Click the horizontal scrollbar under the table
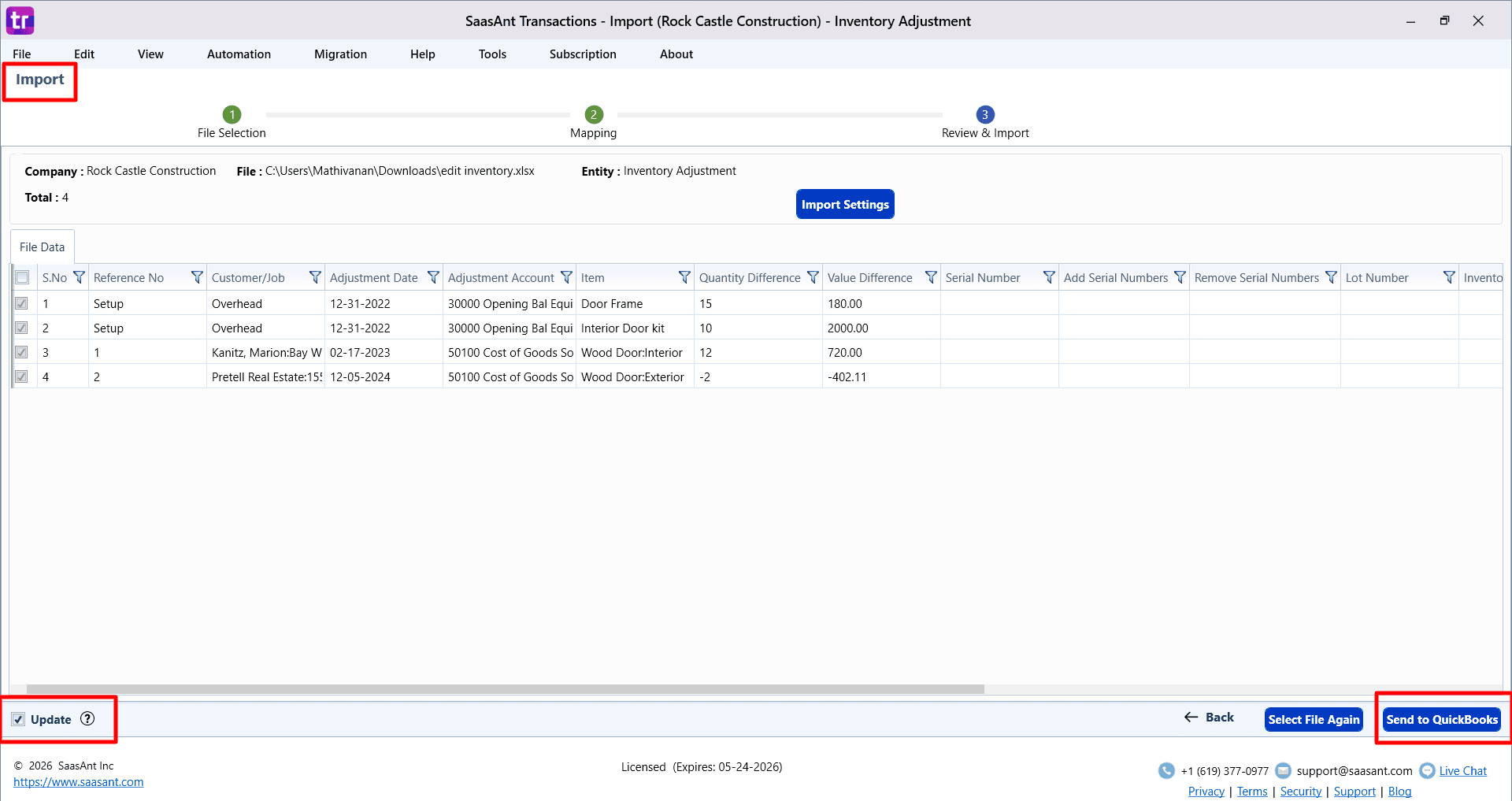Screen dimensions: 1512x801 point(506,689)
